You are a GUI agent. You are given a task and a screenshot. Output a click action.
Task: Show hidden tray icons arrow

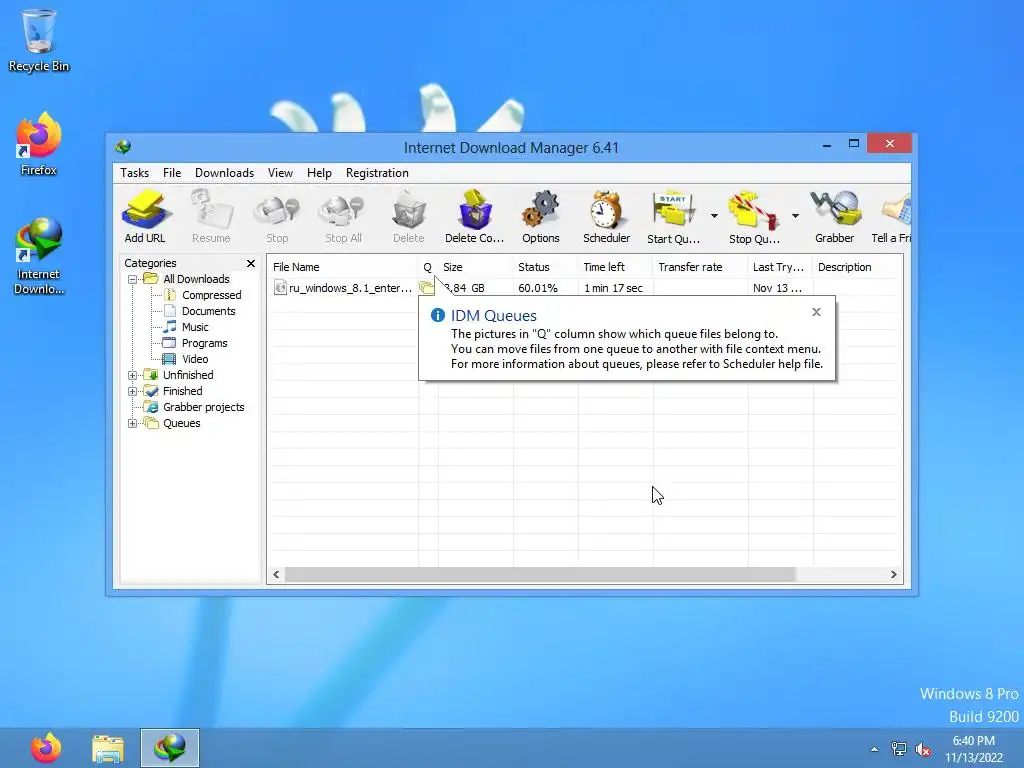874,750
